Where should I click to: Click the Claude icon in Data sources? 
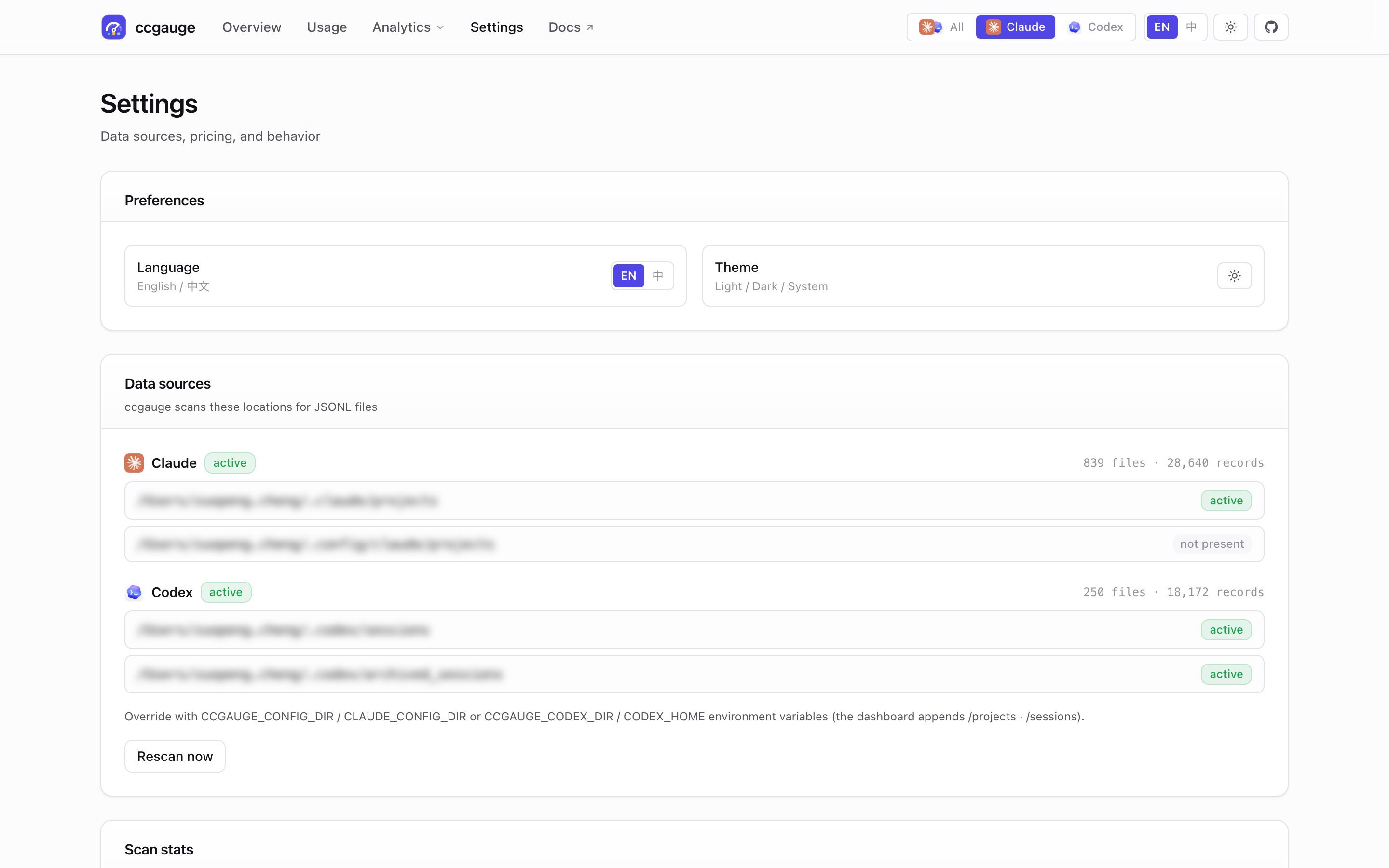tap(134, 463)
